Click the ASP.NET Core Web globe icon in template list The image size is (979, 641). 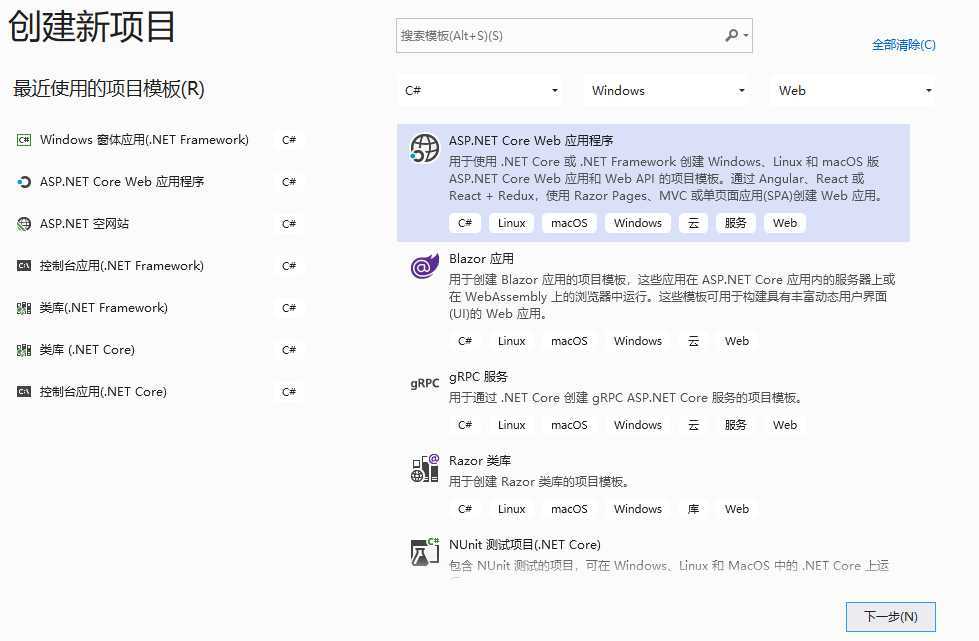(x=424, y=149)
